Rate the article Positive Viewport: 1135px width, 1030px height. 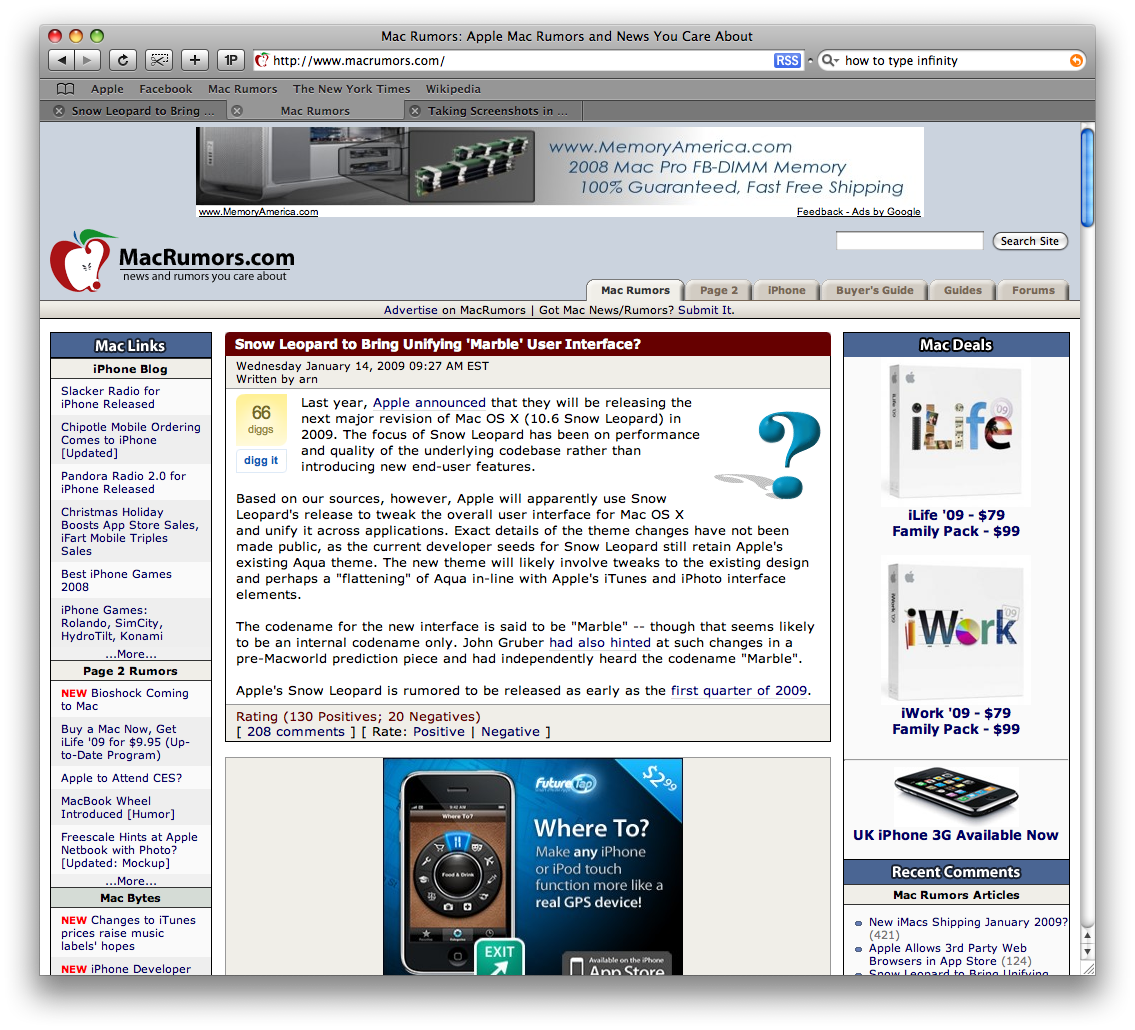pos(439,732)
